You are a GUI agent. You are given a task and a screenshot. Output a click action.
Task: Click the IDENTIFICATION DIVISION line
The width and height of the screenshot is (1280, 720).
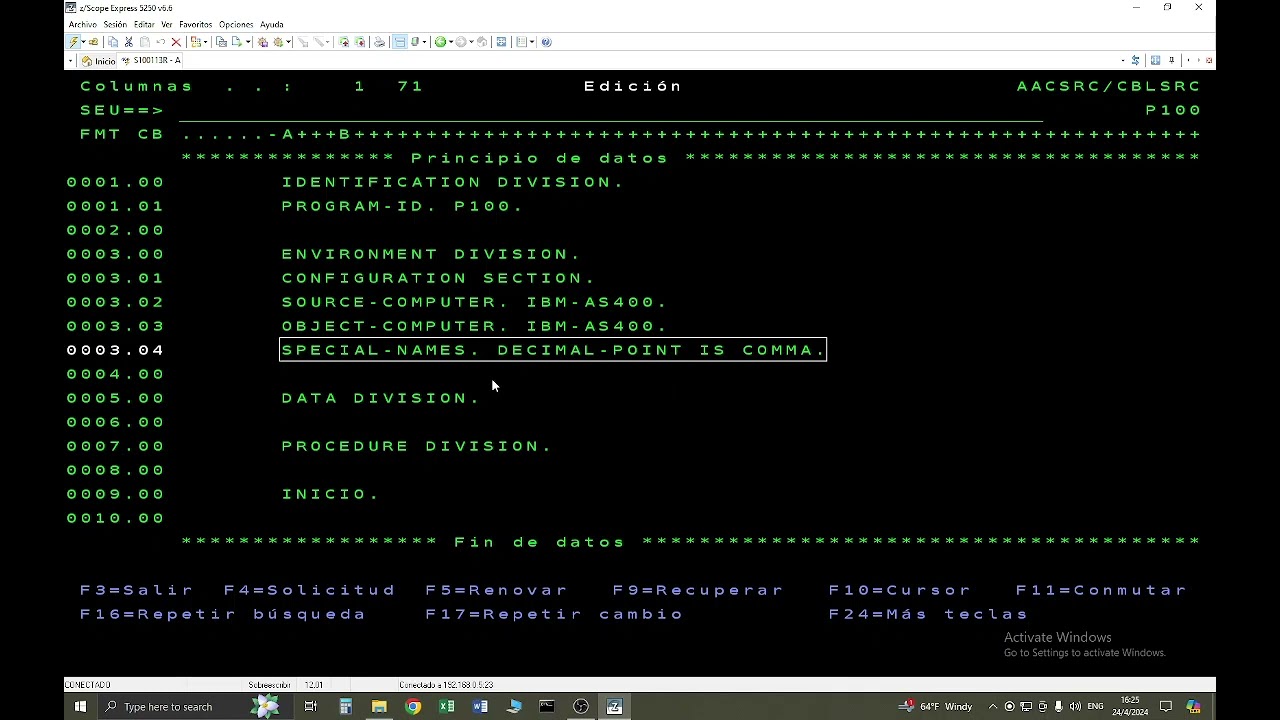click(x=453, y=182)
